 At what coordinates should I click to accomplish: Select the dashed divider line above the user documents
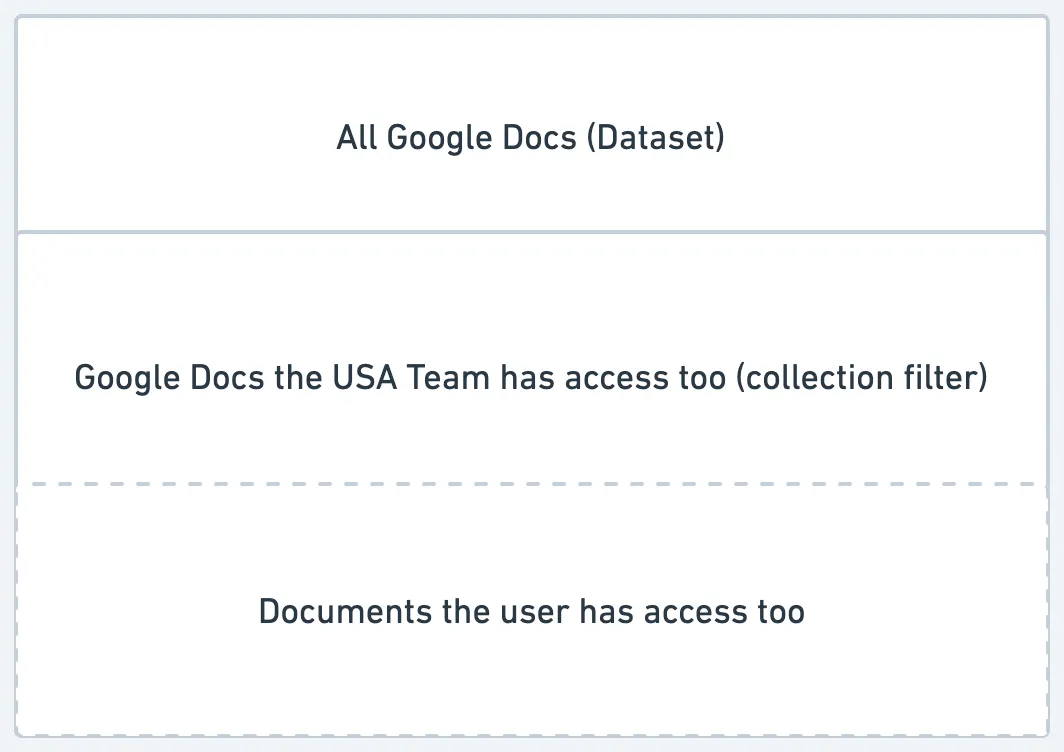point(532,484)
